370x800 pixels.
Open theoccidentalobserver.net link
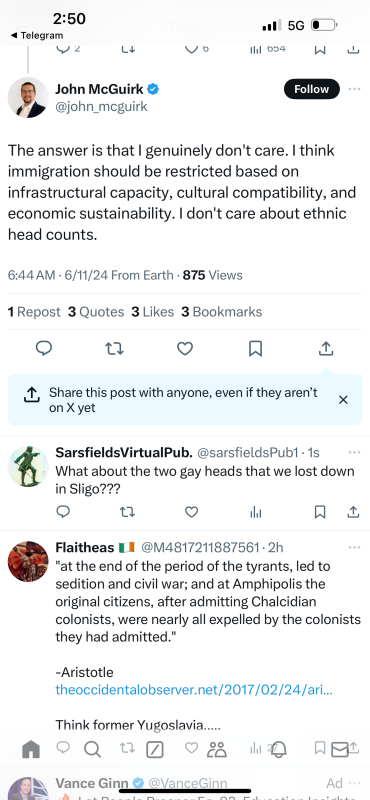194,690
